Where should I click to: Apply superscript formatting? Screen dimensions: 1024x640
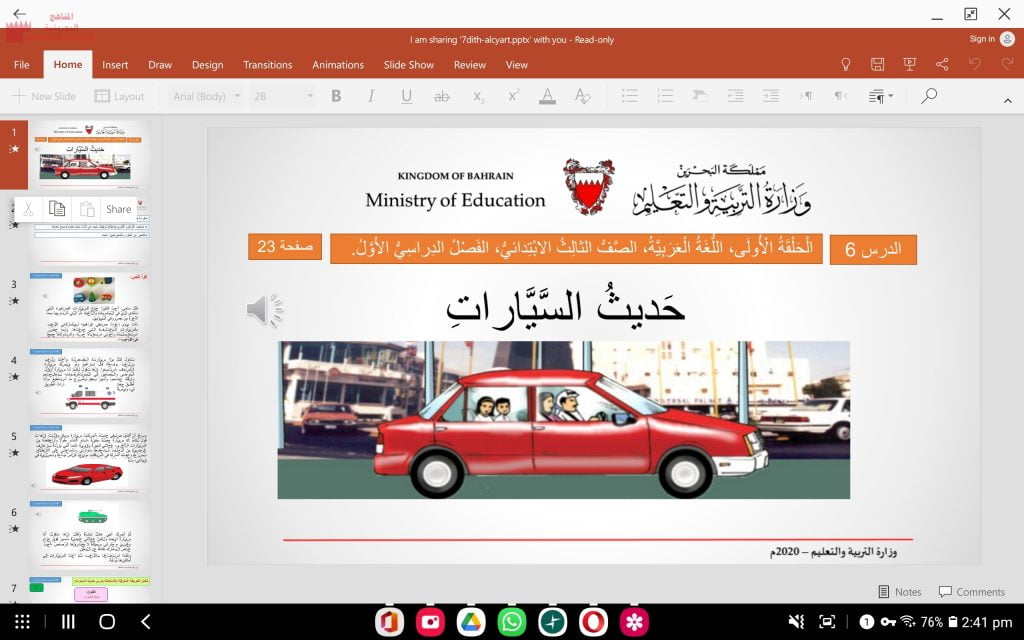coord(511,95)
